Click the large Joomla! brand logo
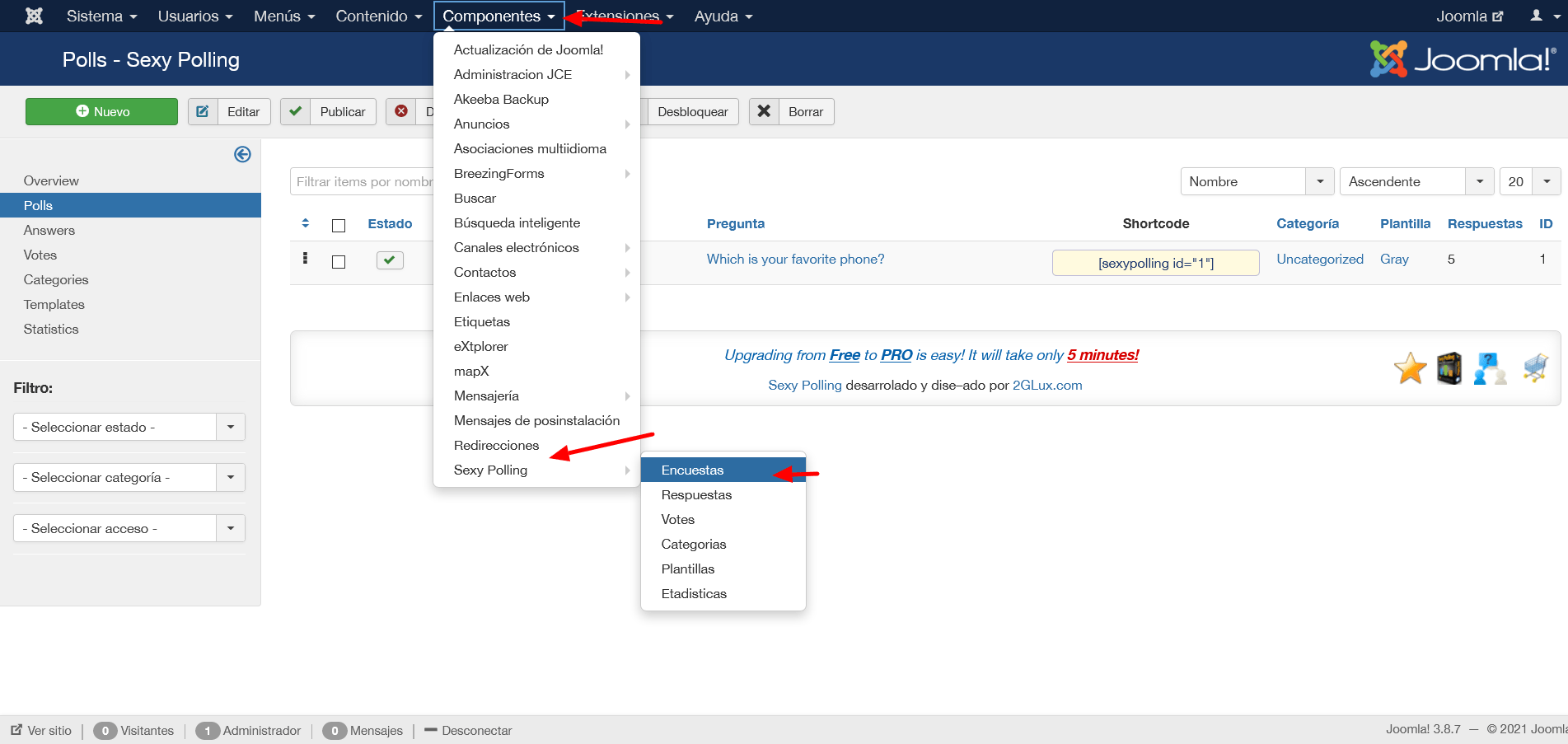Screen dimensions: 1568x744 (1463, 59)
